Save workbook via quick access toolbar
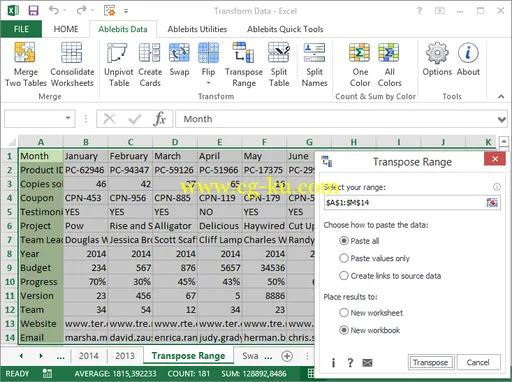 pos(33,11)
